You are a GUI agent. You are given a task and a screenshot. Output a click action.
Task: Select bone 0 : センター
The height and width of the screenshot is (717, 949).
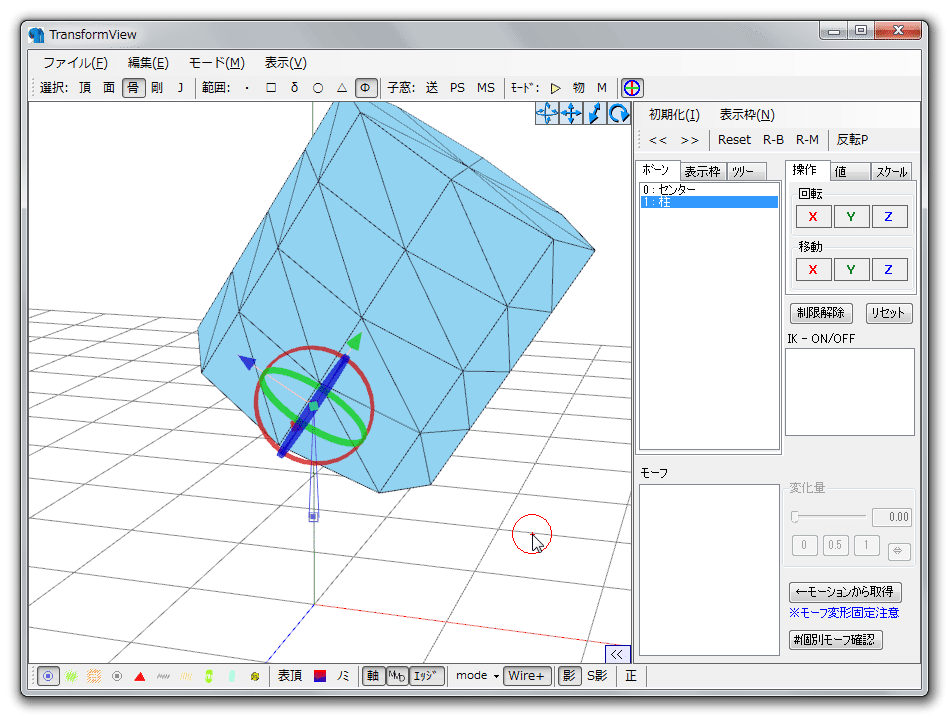(709, 189)
